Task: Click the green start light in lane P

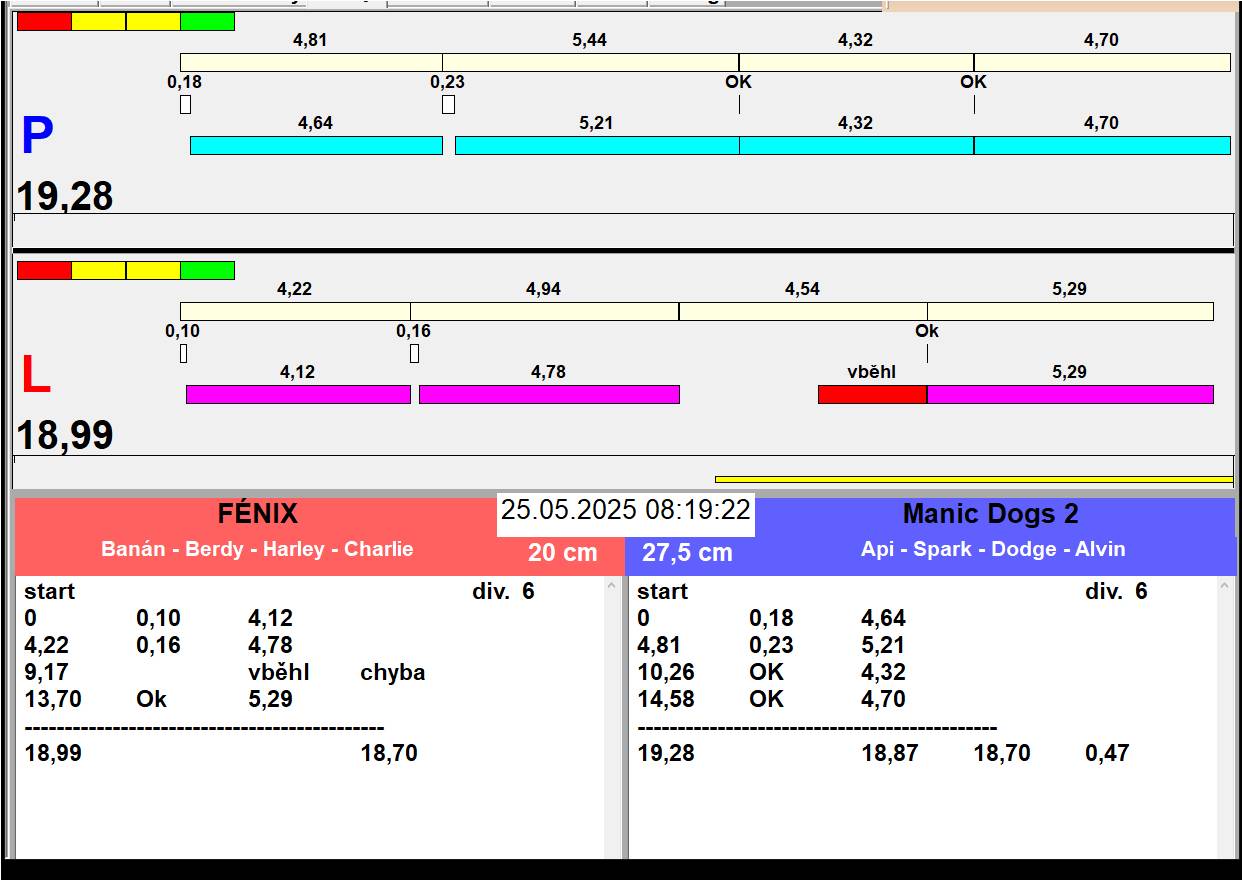Action: pos(208,22)
